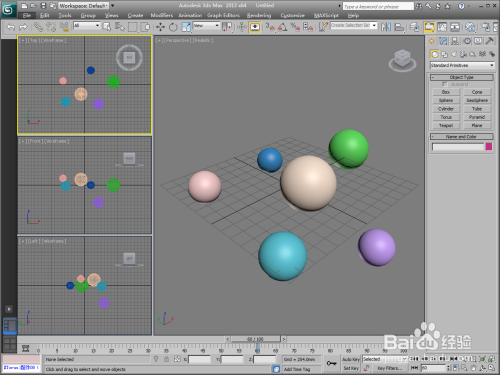Activate the Select and Move tool
This screenshot has height=375, width=500.
160,27
